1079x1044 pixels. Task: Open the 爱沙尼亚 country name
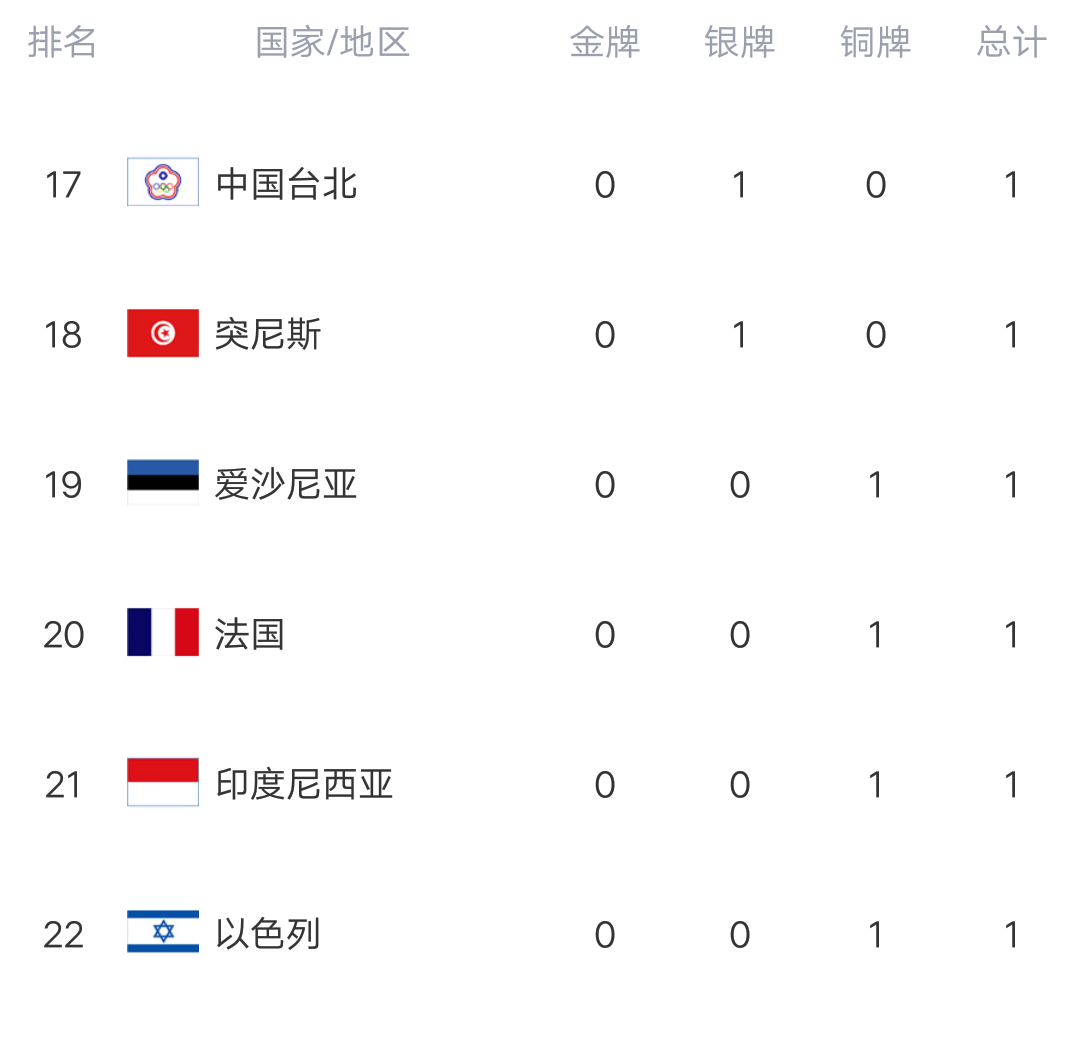point(286,484)
